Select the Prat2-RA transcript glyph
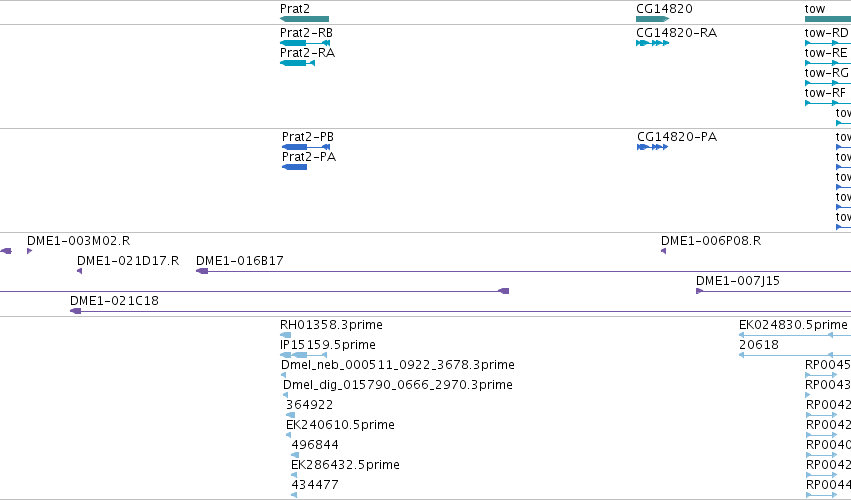 tap(297, 63)
